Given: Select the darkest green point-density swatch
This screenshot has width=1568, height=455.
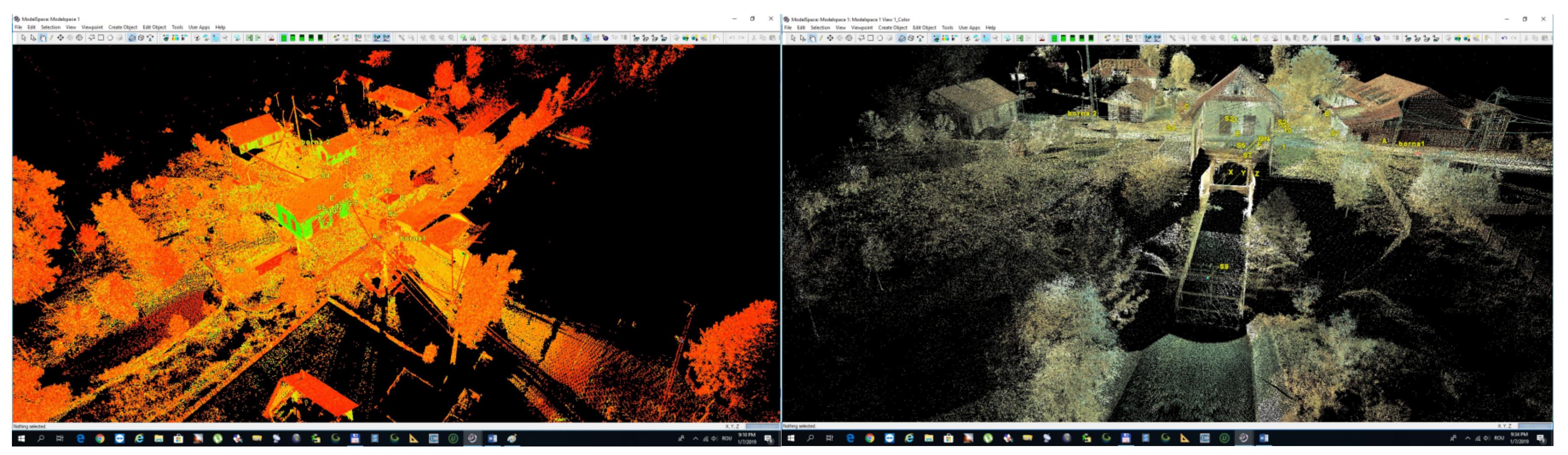Looking at the screenshot, I should coord(321,38).
